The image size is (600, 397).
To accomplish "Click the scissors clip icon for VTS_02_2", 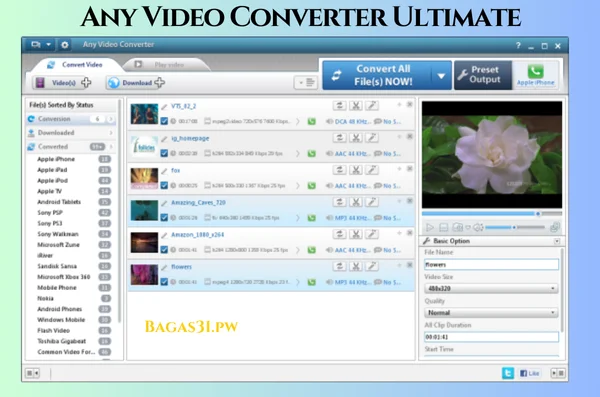I will tap(356, 105).
